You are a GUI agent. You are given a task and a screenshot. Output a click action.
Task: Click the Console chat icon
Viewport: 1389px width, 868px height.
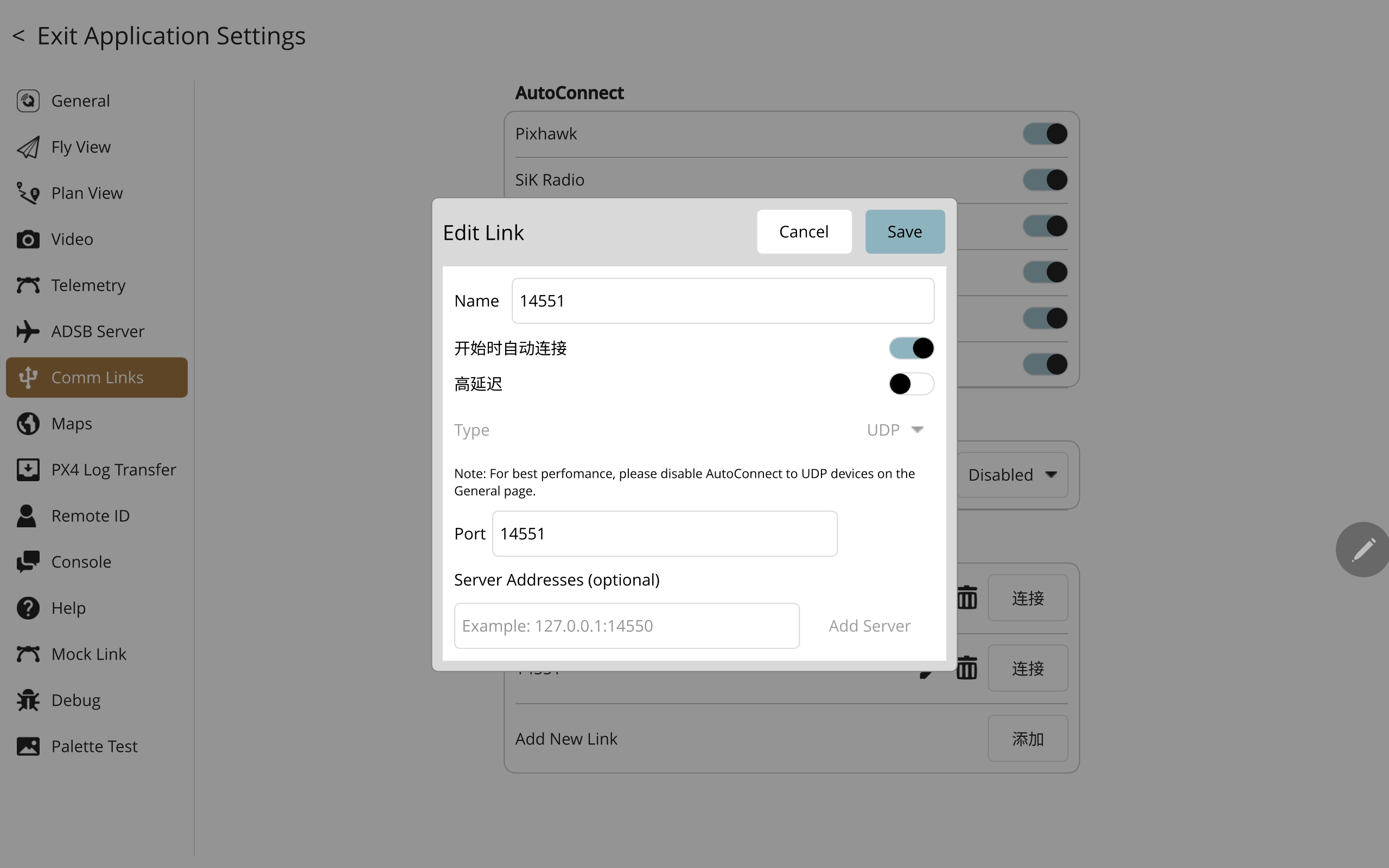(x=28, y=562)
